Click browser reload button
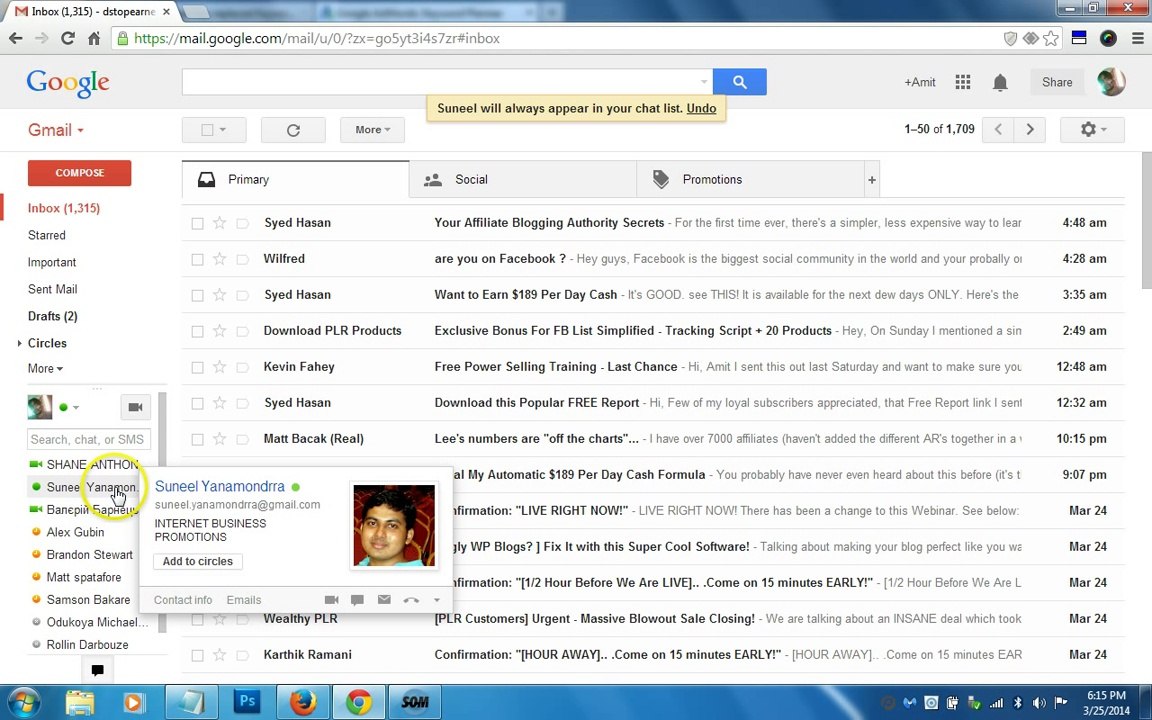 click(x=68, y=38)
